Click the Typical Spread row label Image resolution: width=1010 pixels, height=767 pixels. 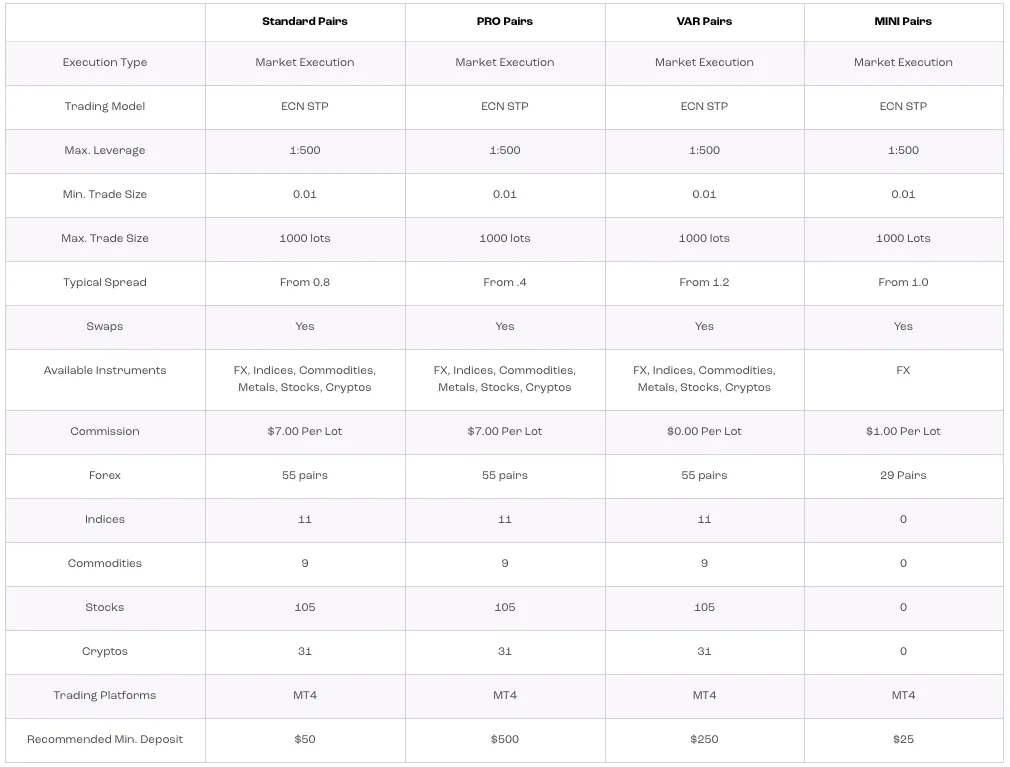105,282
